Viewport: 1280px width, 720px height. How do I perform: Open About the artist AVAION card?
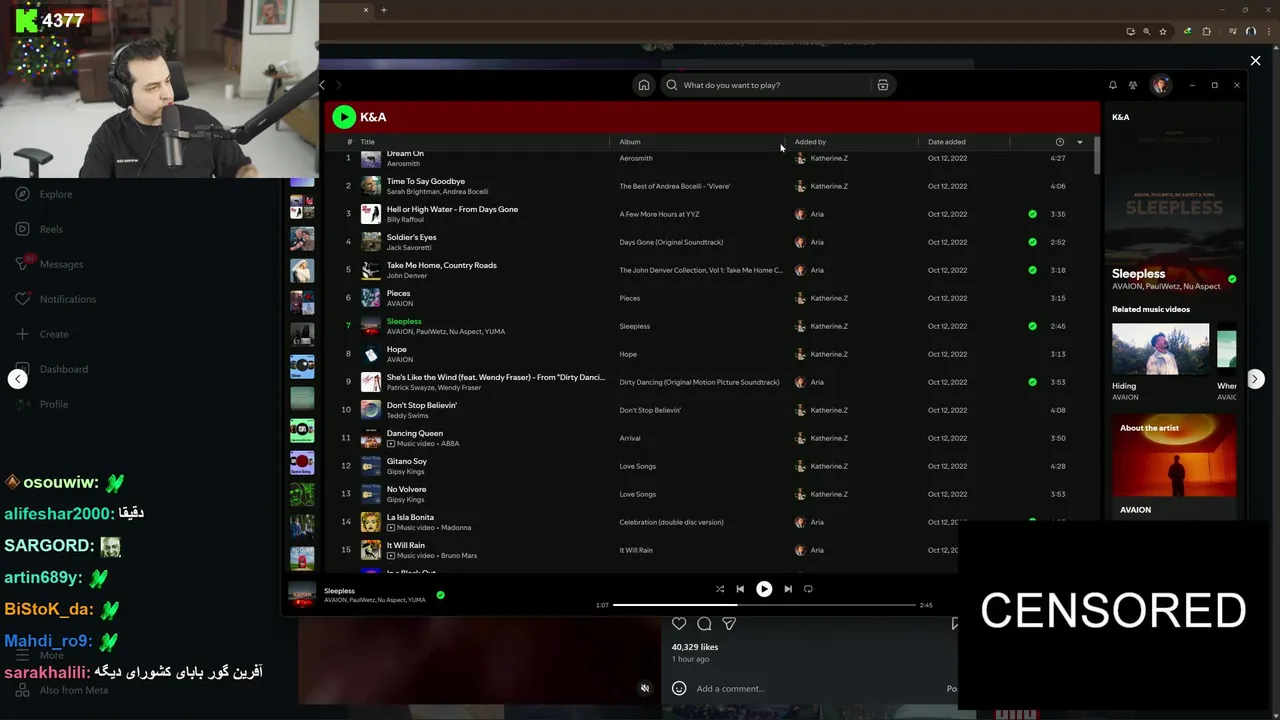tap(1174, 467)
